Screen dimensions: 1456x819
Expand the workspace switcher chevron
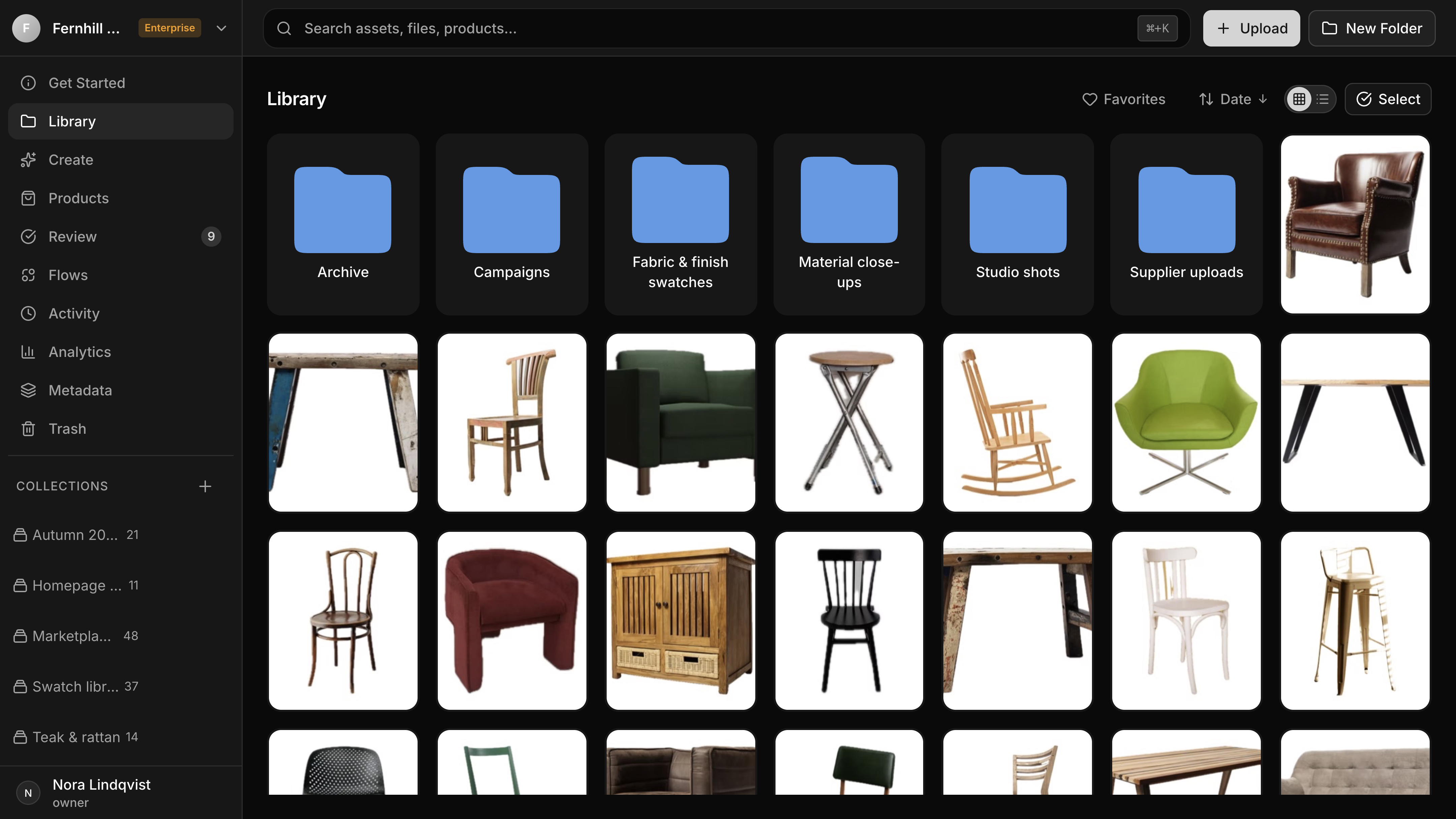[221, 28]
